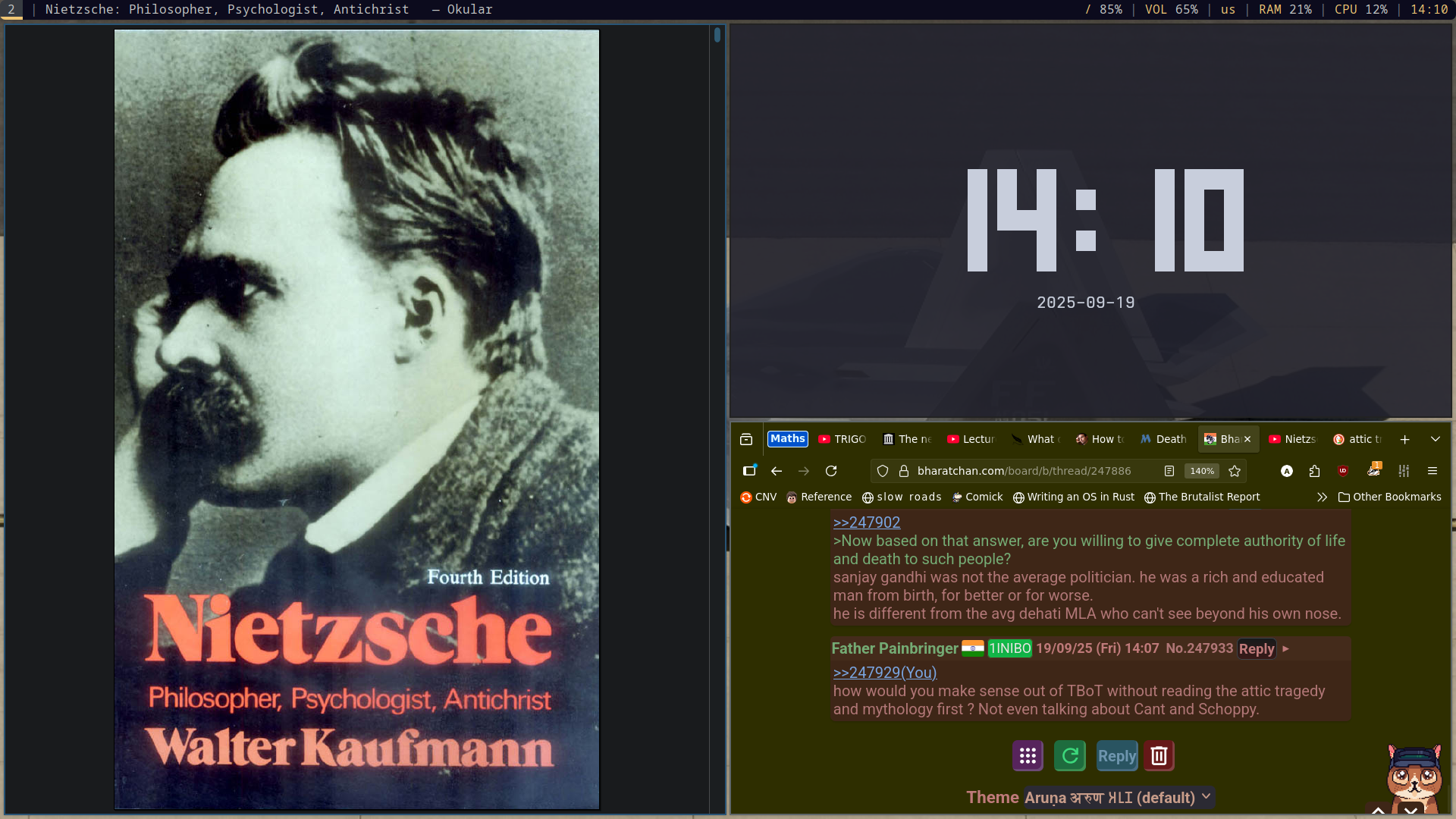Image resolution: width=1456 pixels, height=819 pixels.
Task: Click post number No.247933
Action: tap(1200, 648)
